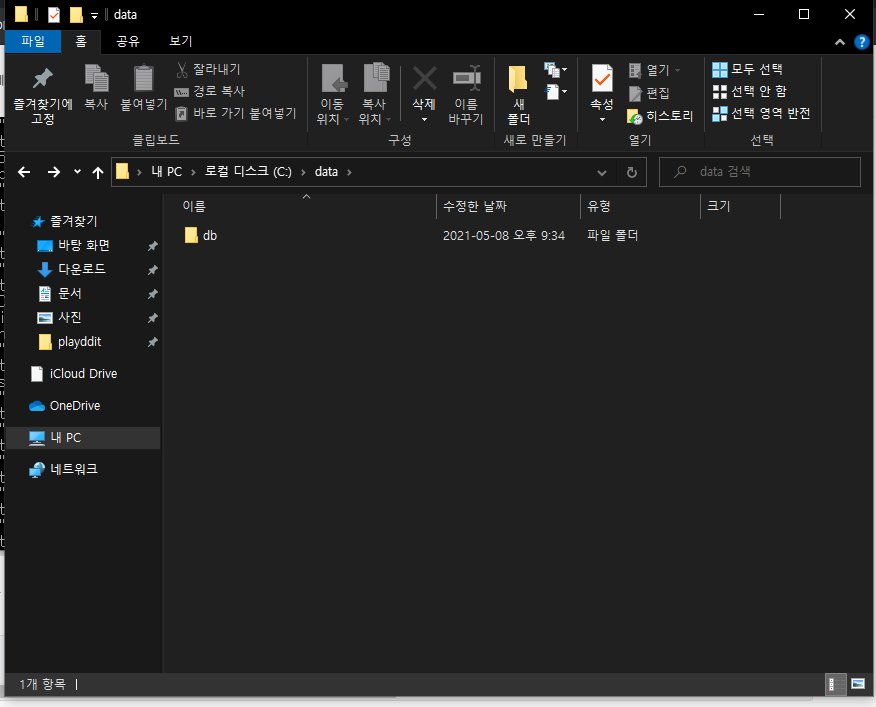876x707 pixels.
Task: Open the 이동 위치 move-to button
Action: [333, 94]
